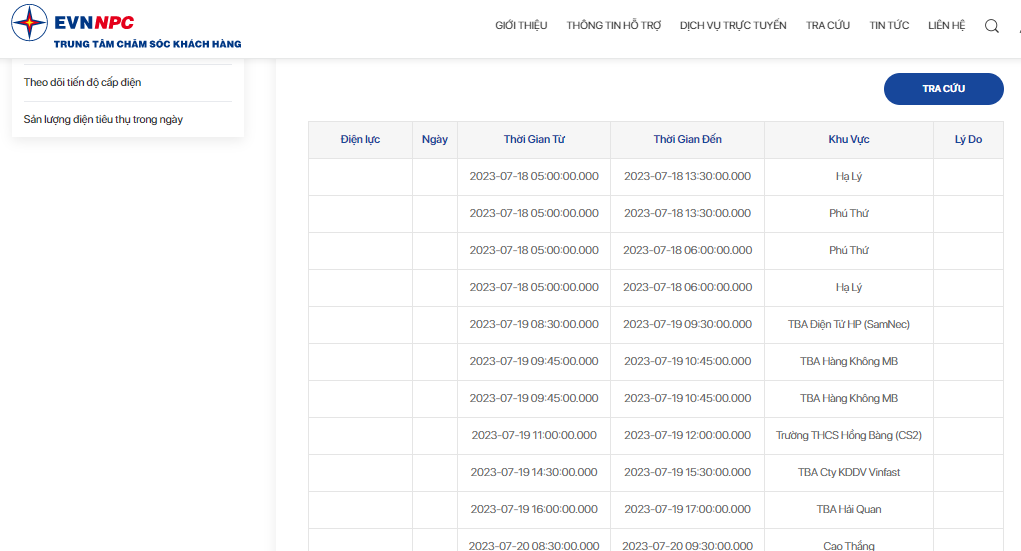This screenshot has width=1021, height=551.
Task: Click the Lý Do column header
Action: pos(968,139)
